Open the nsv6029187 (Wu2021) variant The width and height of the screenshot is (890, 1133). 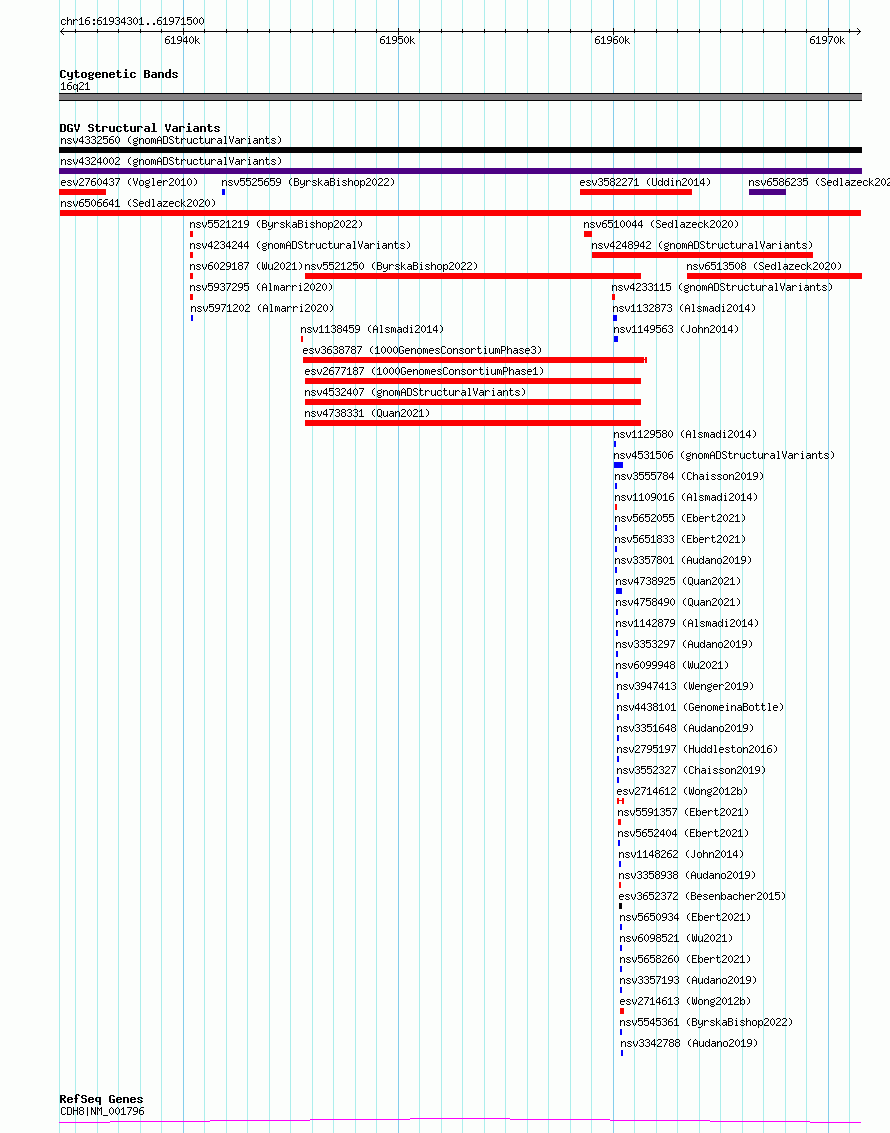coord(246,266)
